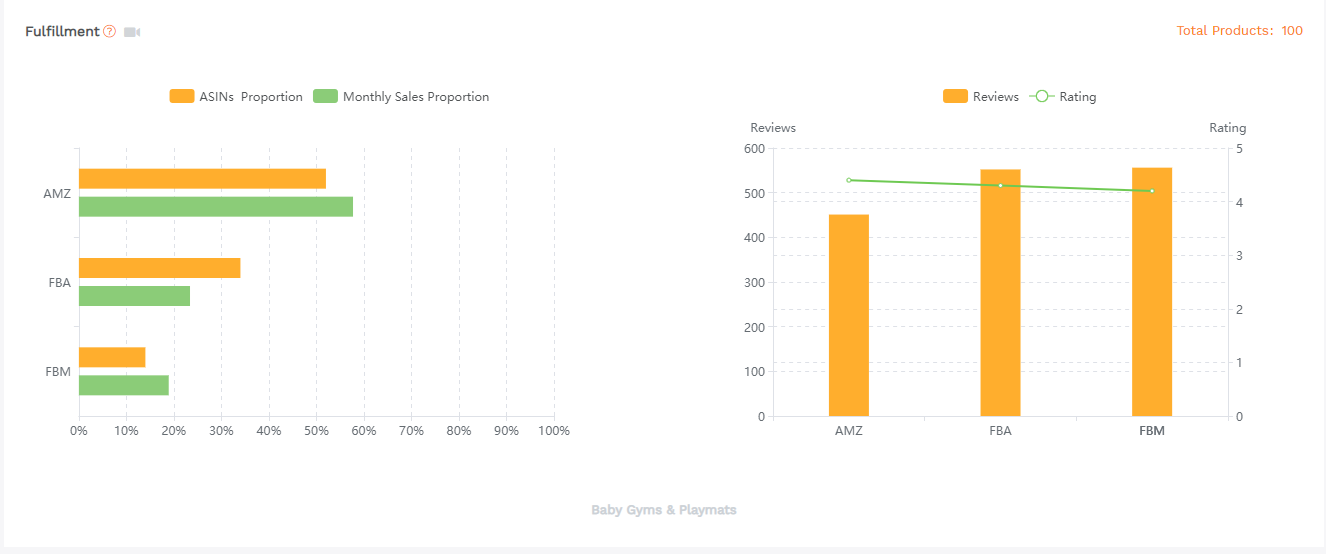Click the AMZ reviews column bar
Image resolution: width=1326 pixels, height=554 pixels.
tap(849, 315)
